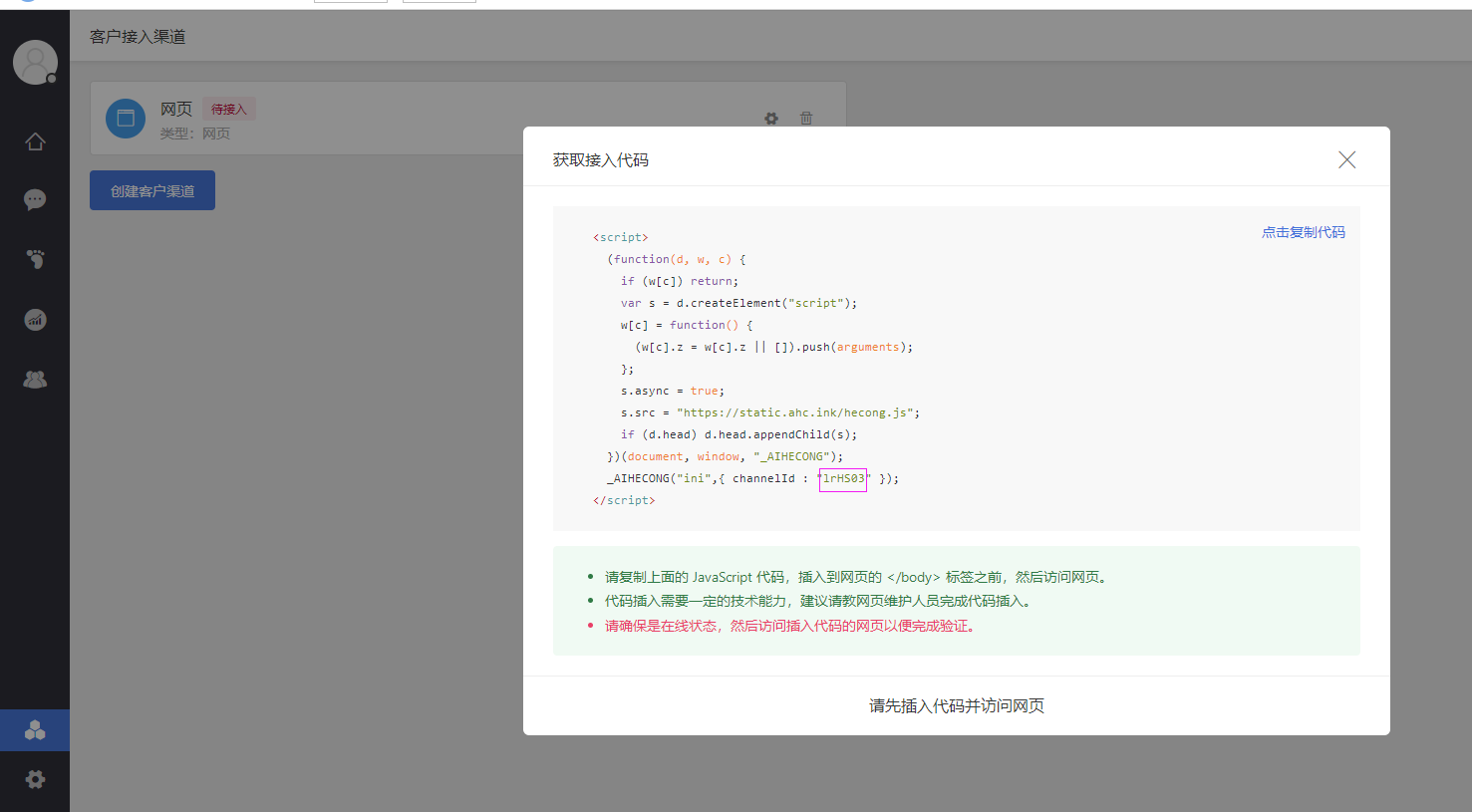
Task: Click the "_AIHECONG" document window line
Action: click(725, 456)
